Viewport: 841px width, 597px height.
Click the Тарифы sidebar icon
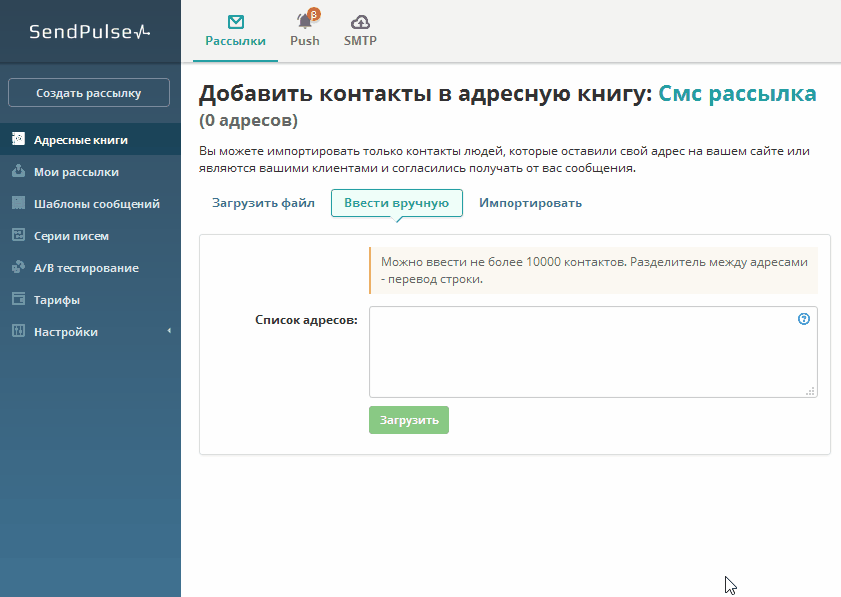point(18,300)
